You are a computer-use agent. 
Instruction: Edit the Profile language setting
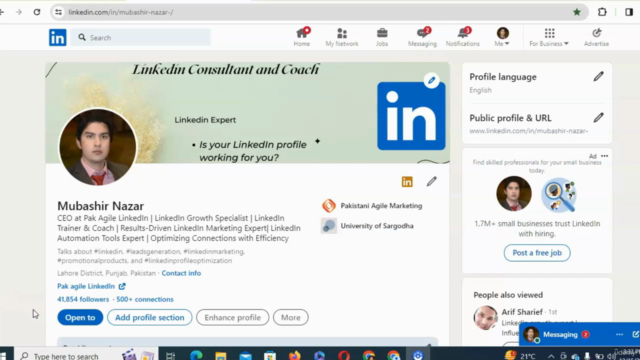(598, 76)
